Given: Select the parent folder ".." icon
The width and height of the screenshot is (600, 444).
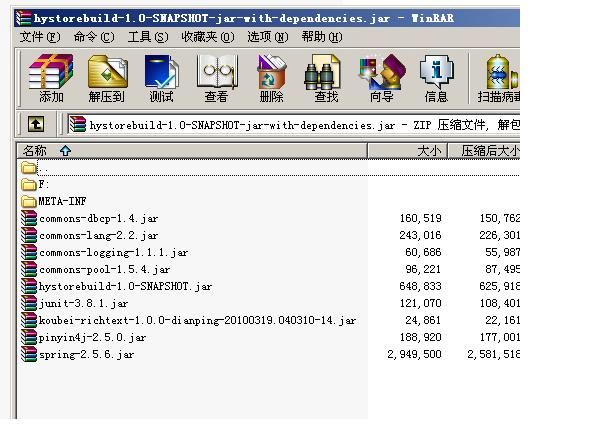Looking at the screenshot, I should click(x=29, y=167).
